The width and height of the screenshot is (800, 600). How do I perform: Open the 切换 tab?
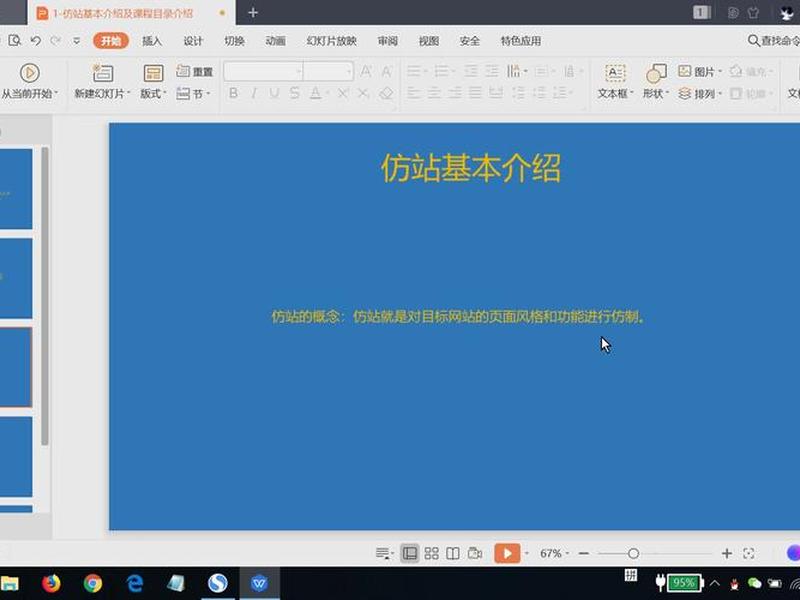(x=234, y=41)
